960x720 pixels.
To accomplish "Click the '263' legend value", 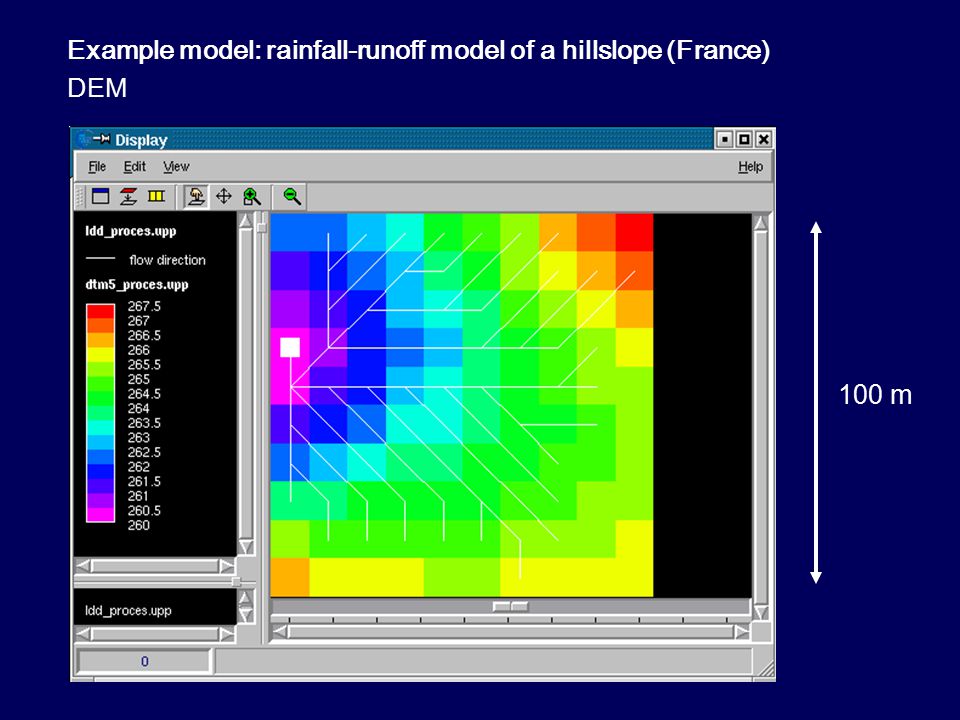I will click(x=138, y=438).
